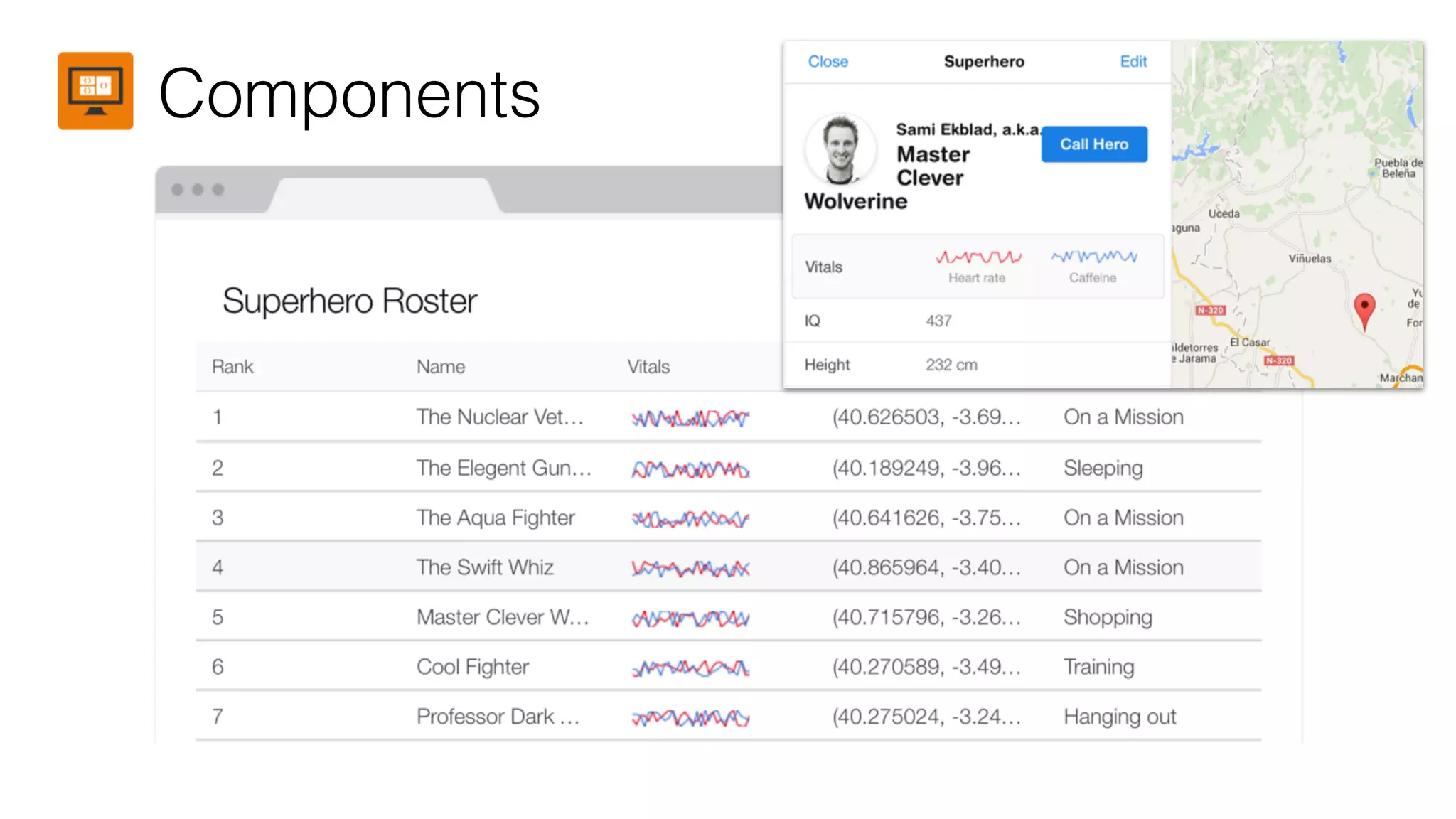Click the vitals sparkline for The Nuclear Vet
This screenshot has width=1456, height=819.
click(690, 419)
